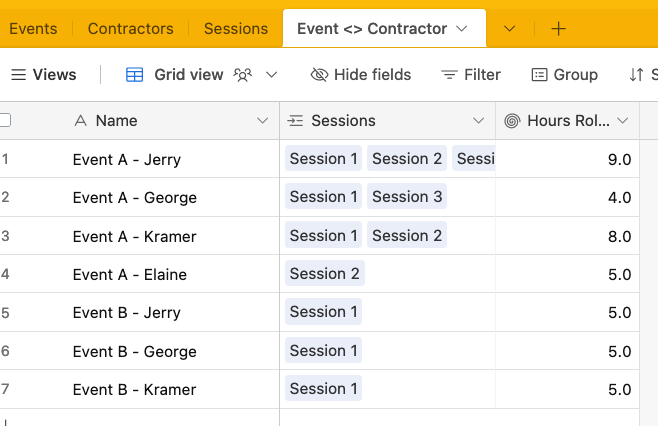658x426 pixels.
Task: Open the Hours Rollup column dropdown
Action: pos(623,121)
